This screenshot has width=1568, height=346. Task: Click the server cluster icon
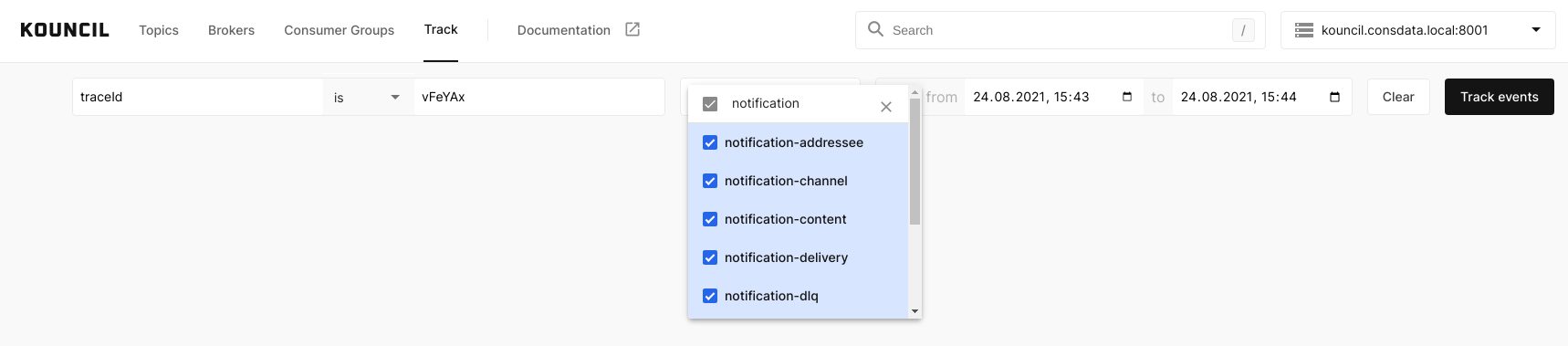pos(1304,30)
